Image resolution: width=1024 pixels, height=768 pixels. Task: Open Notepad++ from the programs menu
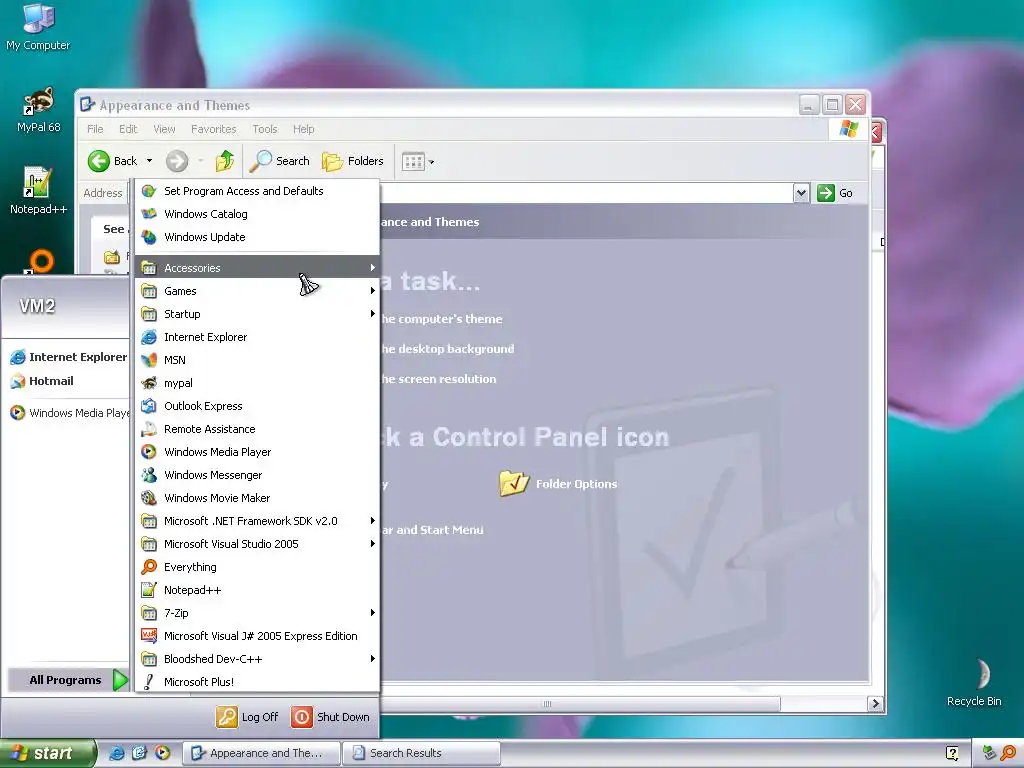pyautogui.click(x=257, y=590)
